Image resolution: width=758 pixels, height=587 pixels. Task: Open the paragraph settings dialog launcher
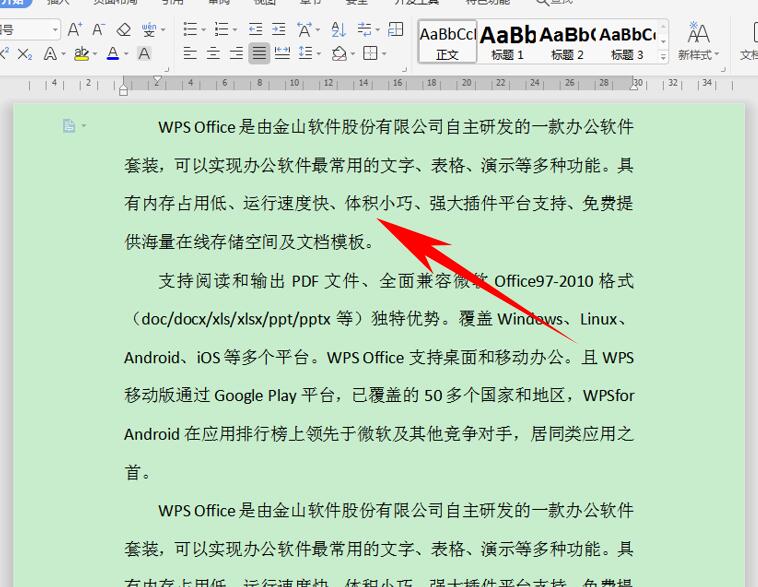click(x=404, y=69)
